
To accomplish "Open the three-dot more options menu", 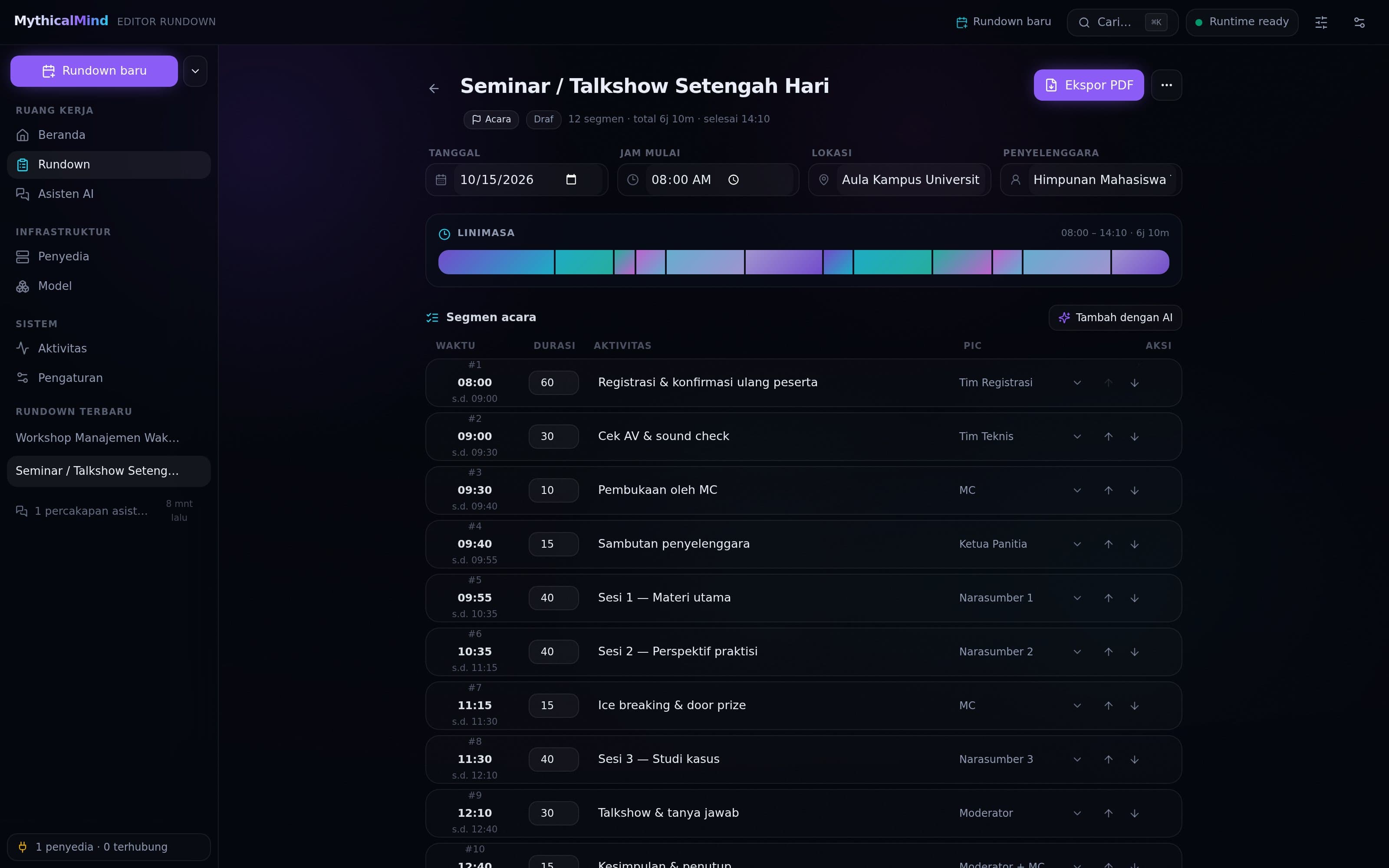I will pyautogui.click(x=1166, y=85).
